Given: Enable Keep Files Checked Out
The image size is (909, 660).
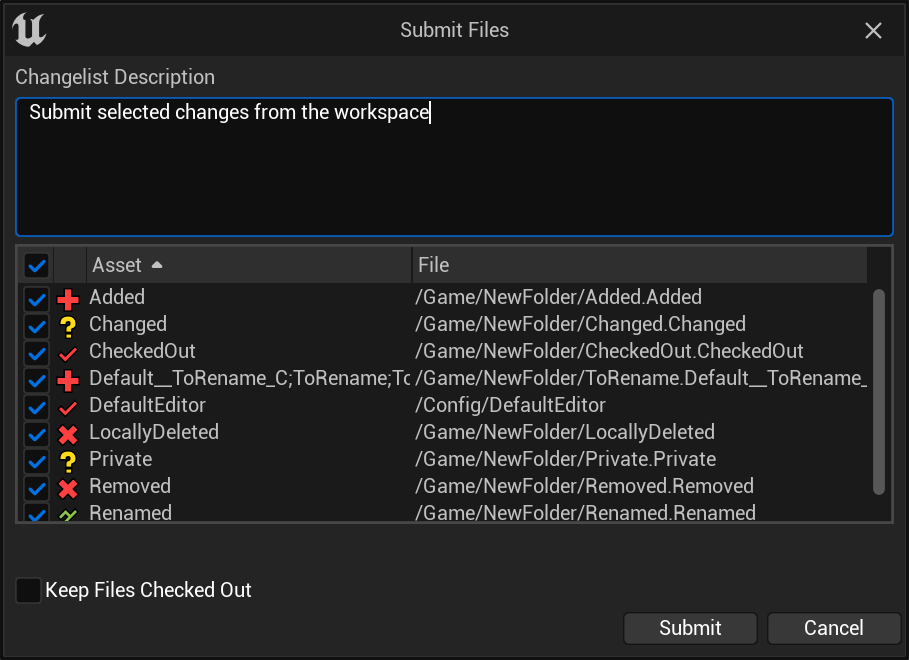Looking at the screenshot, I should [28, 590].
